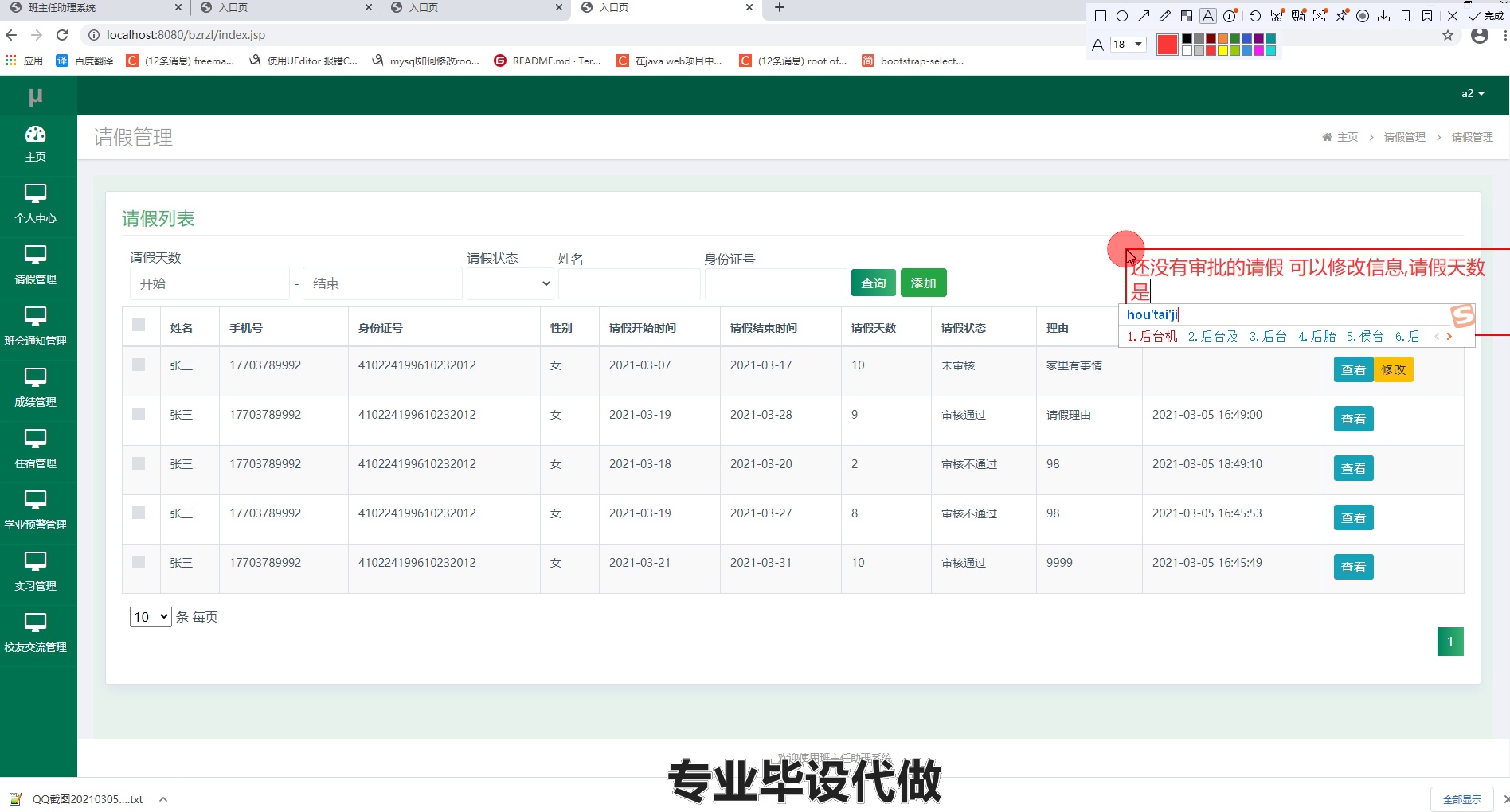Open the 请假状态 filter dropdown

click(510, 283)
